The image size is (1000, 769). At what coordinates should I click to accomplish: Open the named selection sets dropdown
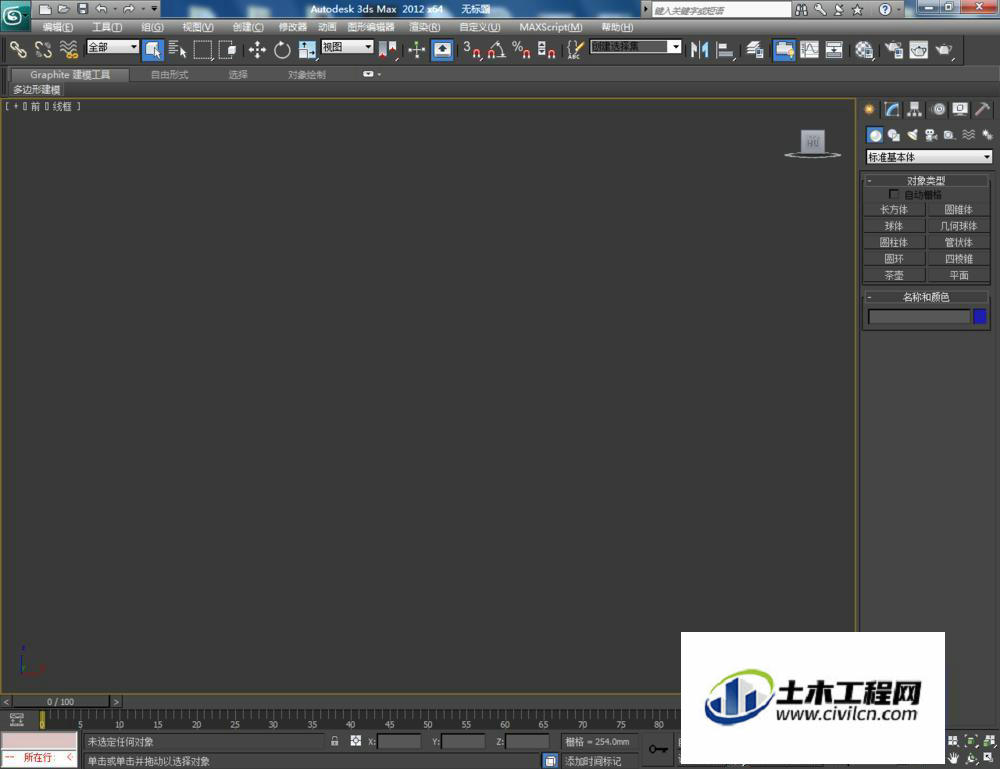click(x=675, y=47)
